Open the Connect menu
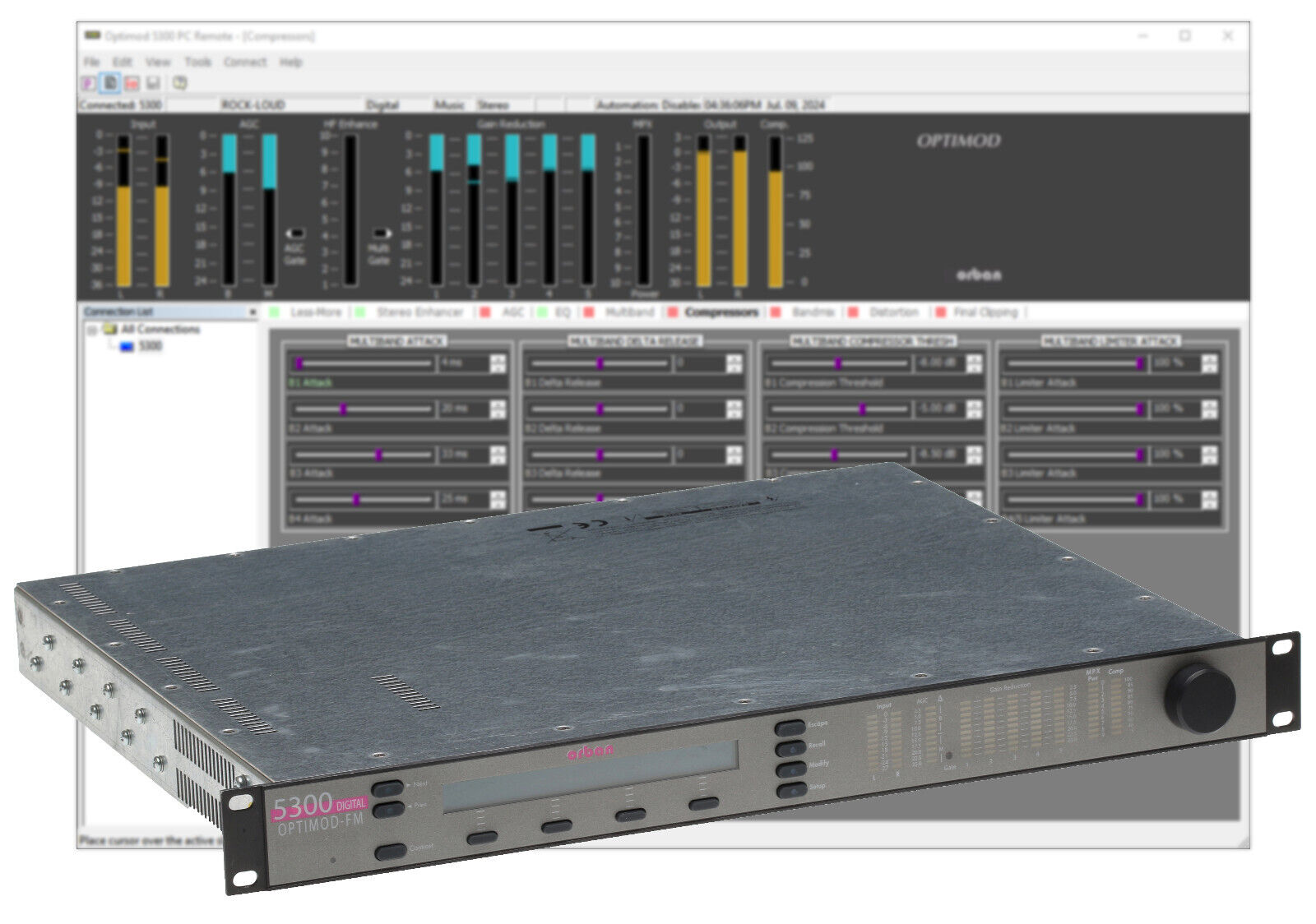Viewport: 1316px width, 924px height. tap(245, 62)
